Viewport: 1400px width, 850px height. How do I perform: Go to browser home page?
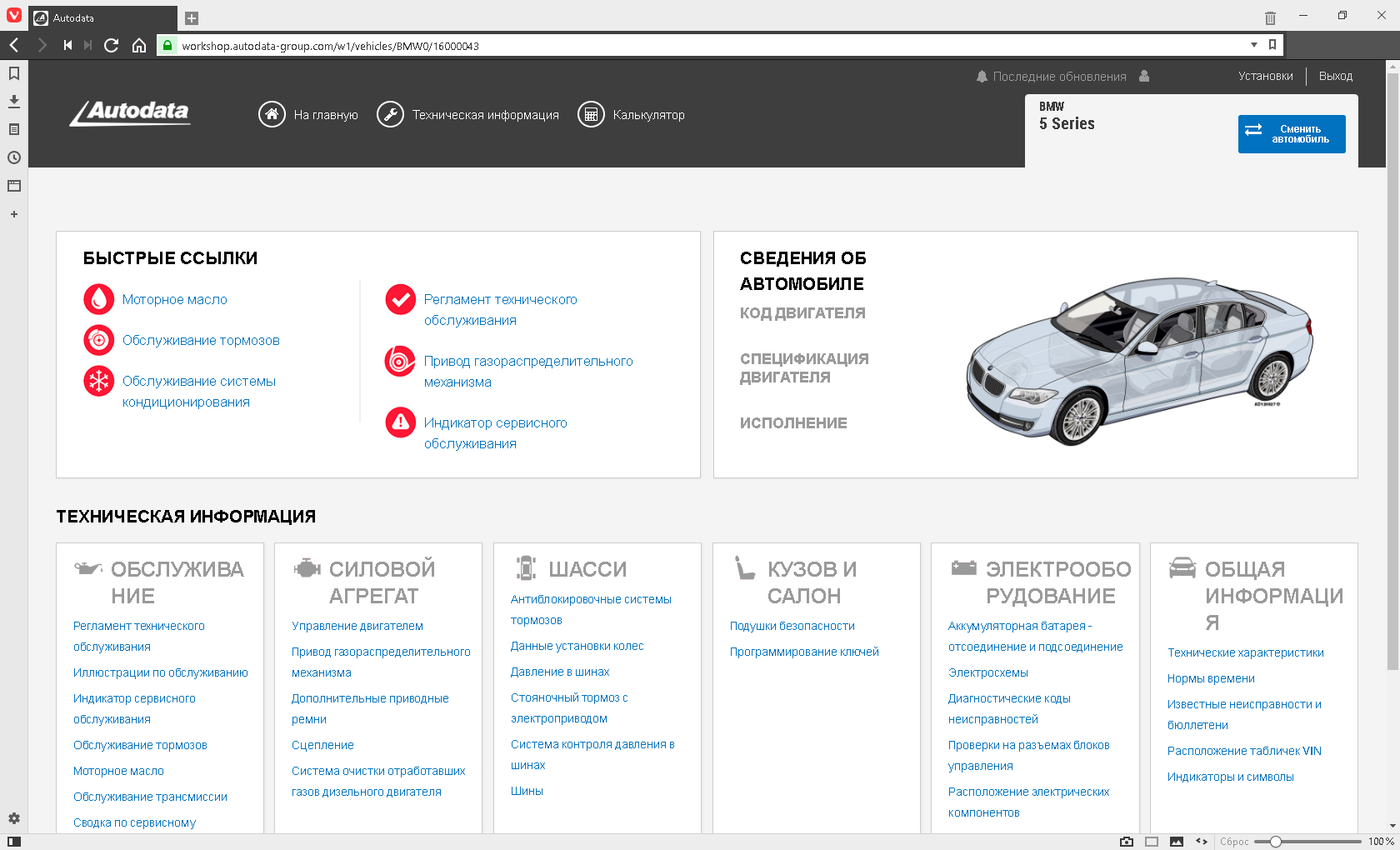pyautogui.click(x=139, y=45)
